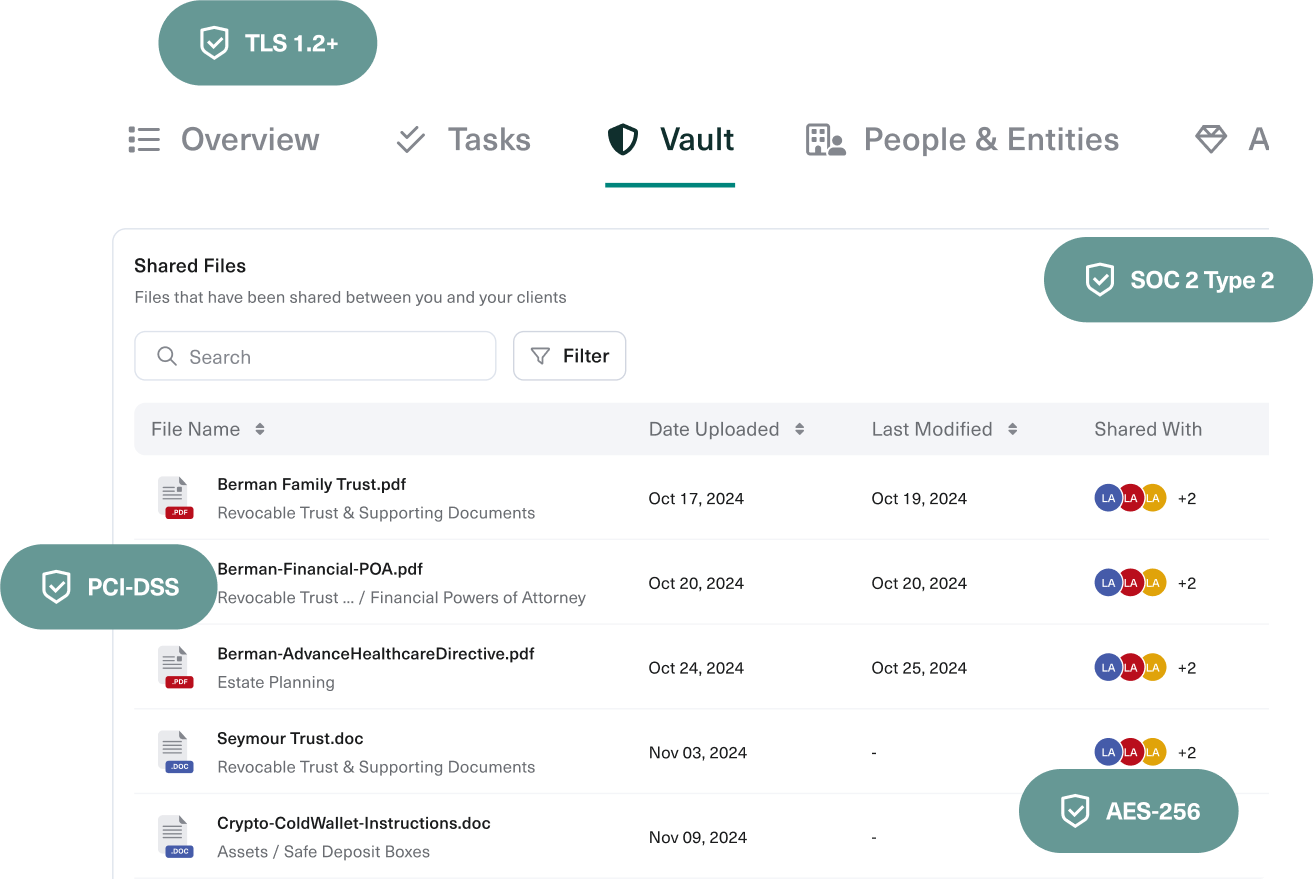Click Oct 19, 2024 modified date
The height and width of the screenshot is (879, 1314).
[919, 498]
